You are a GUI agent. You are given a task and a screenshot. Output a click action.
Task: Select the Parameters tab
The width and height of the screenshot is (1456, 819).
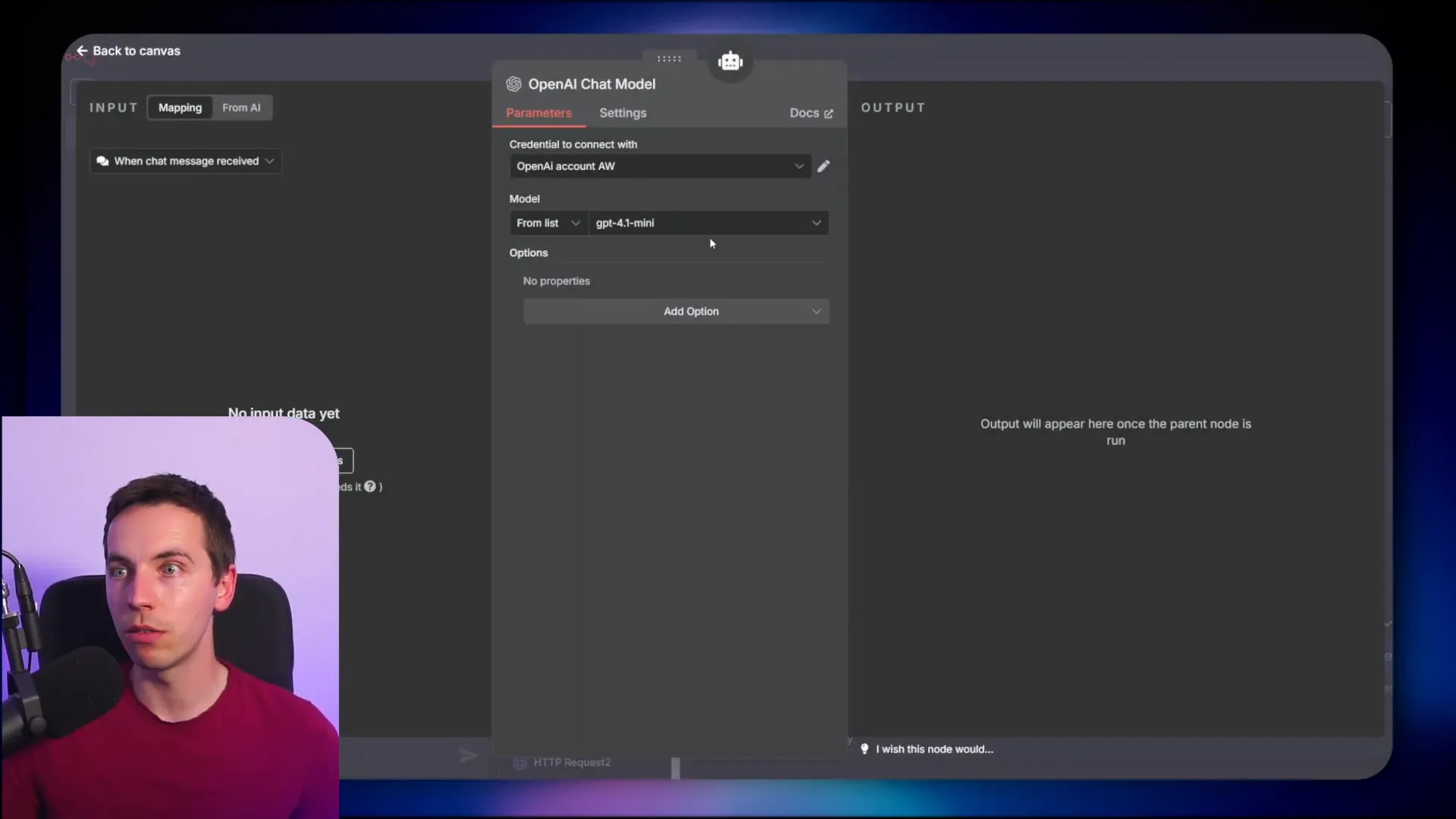(x=538, y=113)
